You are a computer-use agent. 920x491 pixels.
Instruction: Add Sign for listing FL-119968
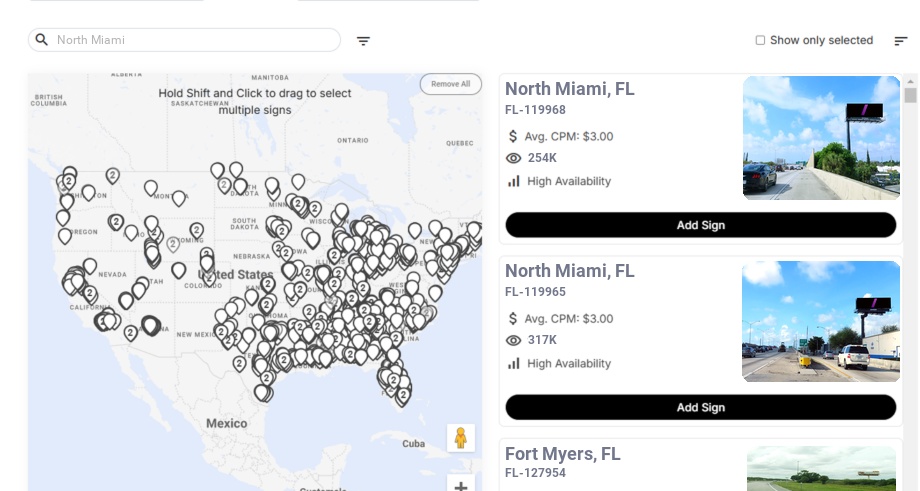701,225
